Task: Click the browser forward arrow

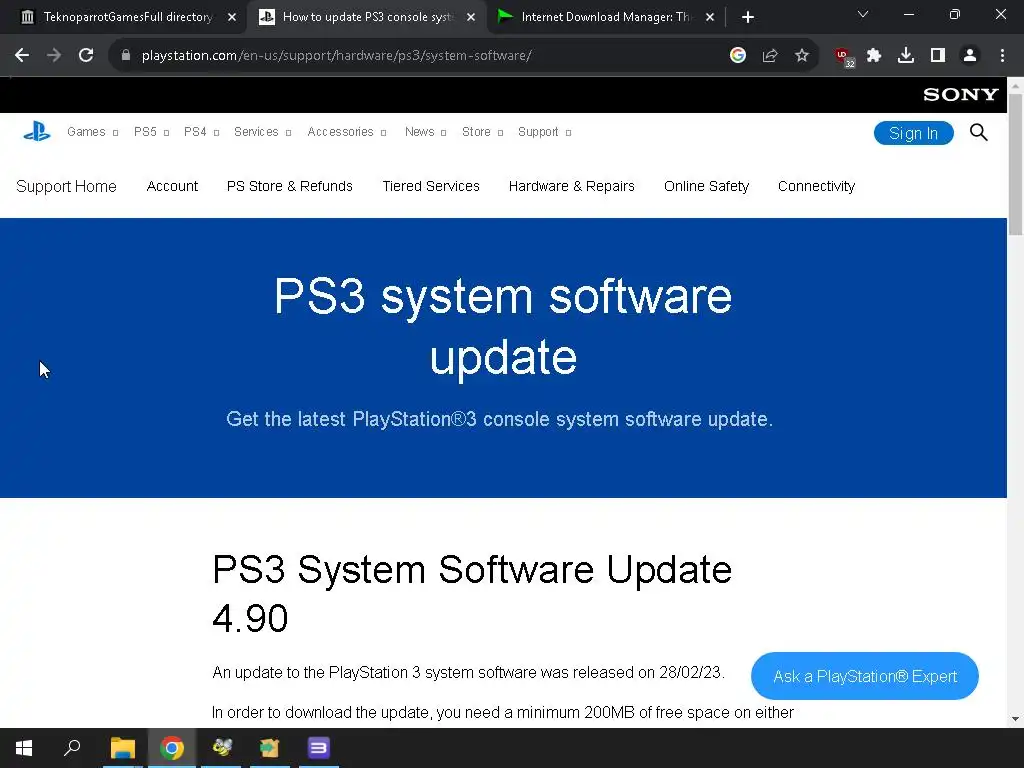Action: coord(54,56)
